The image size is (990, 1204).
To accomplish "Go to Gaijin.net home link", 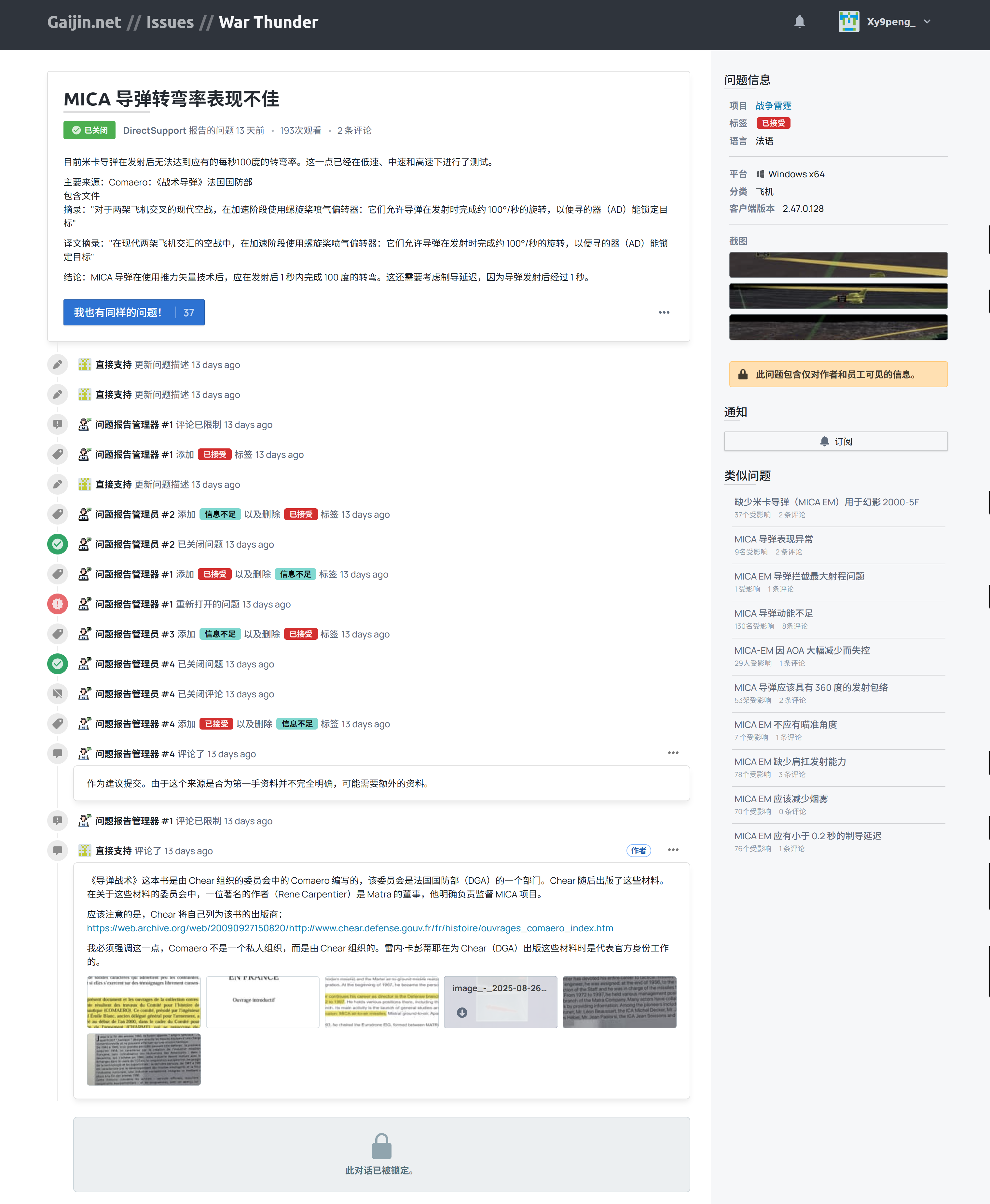I will pos(84,22).
